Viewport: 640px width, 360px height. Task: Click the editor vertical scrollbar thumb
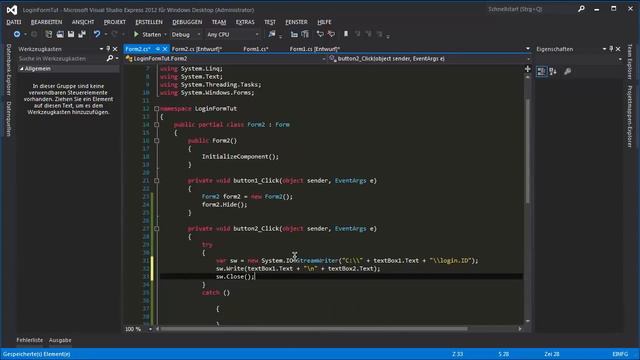tap(527, 151)
